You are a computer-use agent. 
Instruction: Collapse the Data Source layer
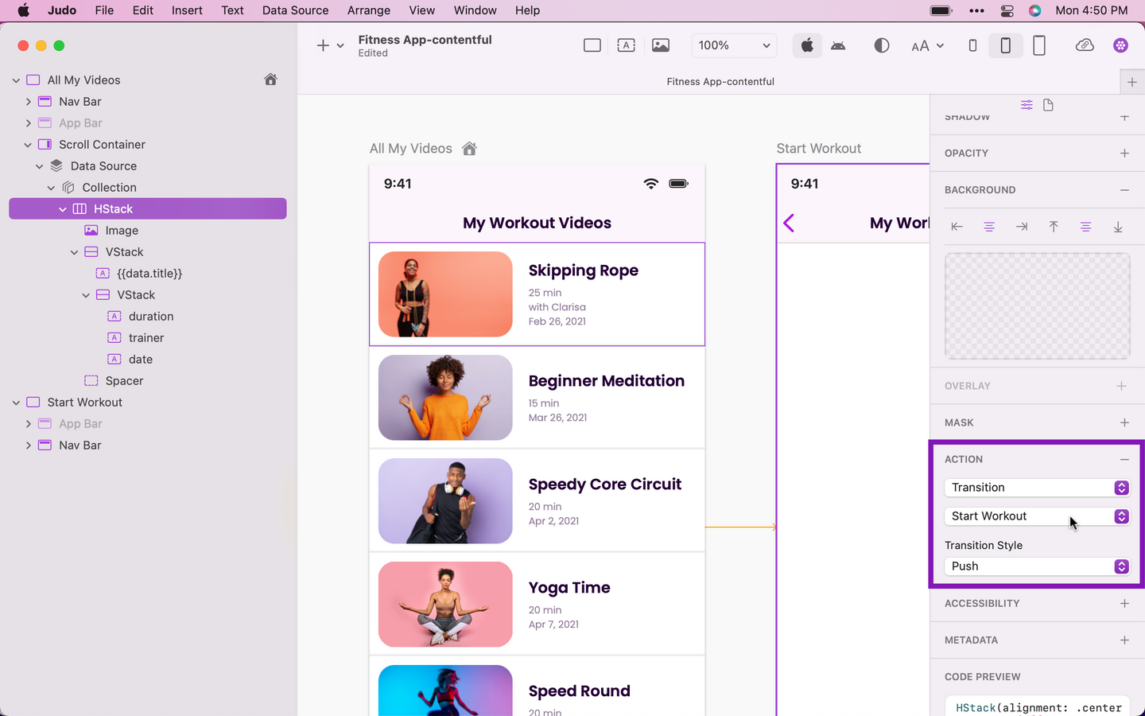point(39,166)
